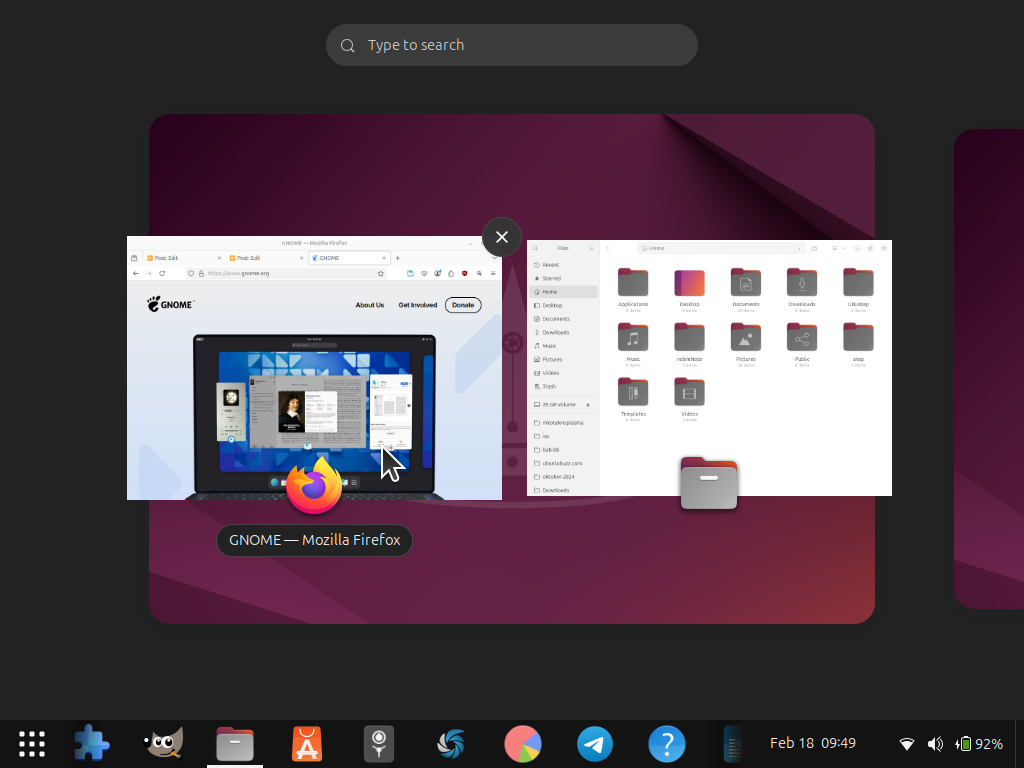The image size is (1024, 768).
Task: Select Trash in Files sidebar
Action: coord(563,387)
